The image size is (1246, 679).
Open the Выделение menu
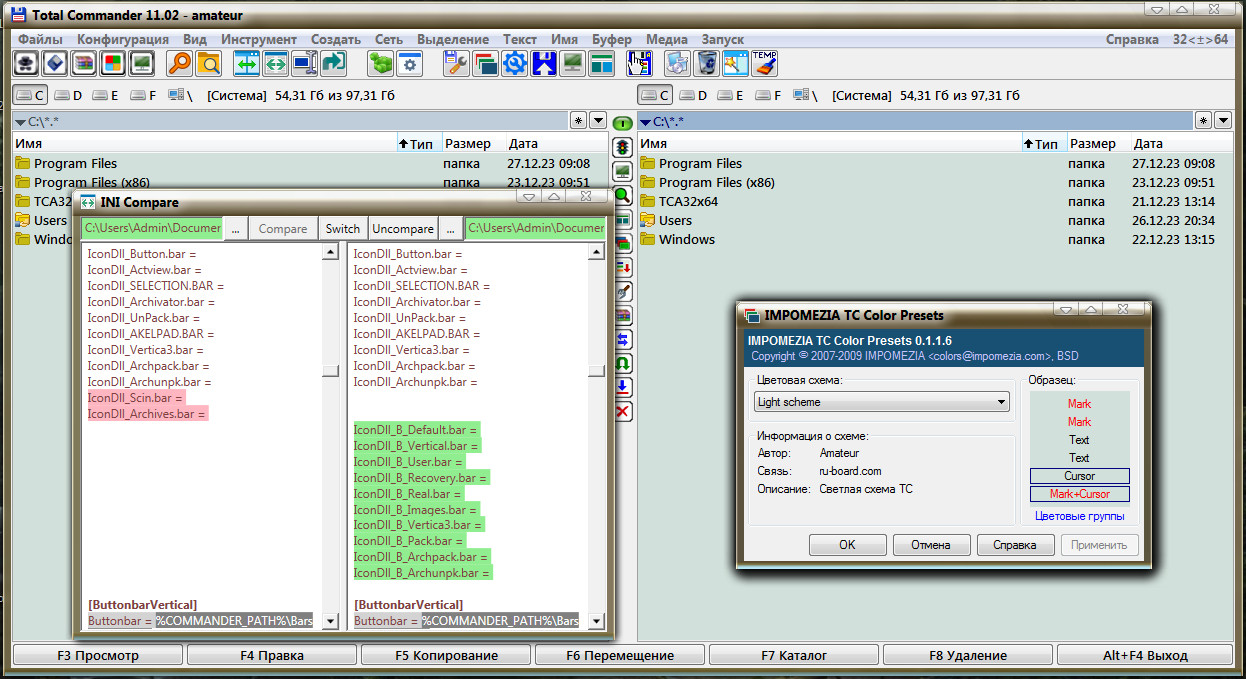453,39
